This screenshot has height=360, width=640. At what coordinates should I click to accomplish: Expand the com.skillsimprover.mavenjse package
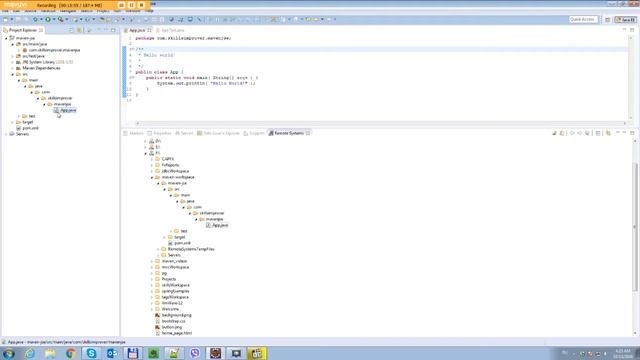pos(19,50)
